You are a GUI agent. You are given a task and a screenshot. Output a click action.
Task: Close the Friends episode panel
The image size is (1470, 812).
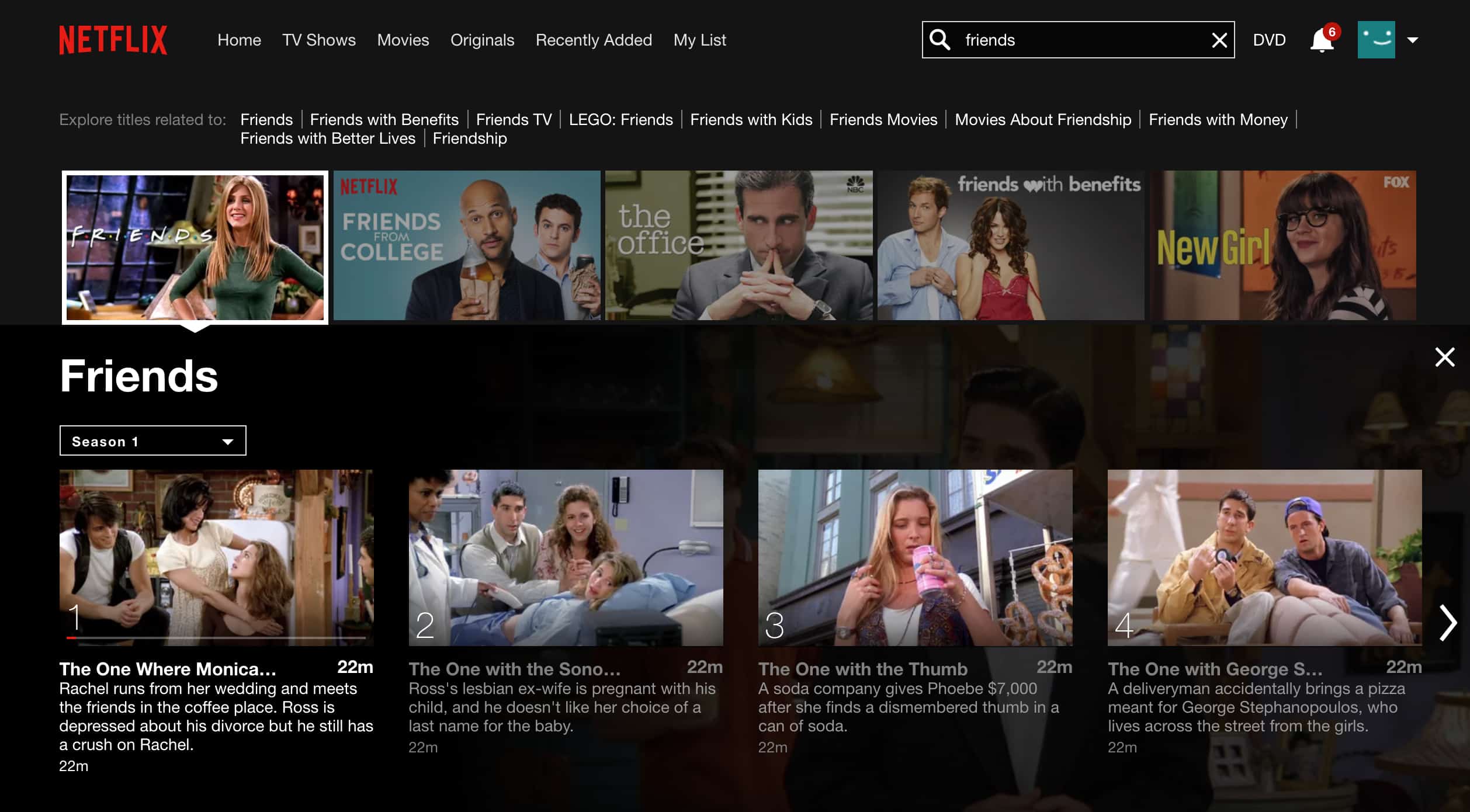(x=1445, y=357)
